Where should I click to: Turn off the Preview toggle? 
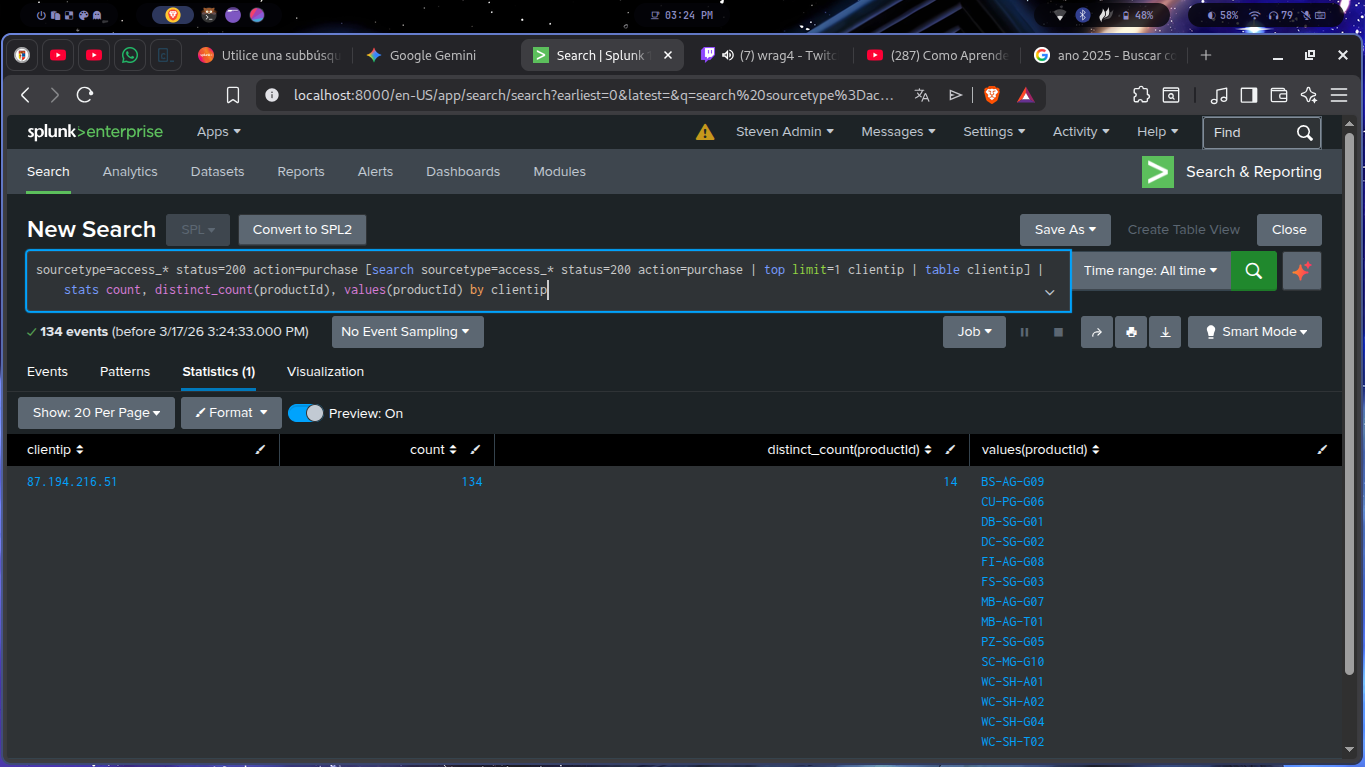pyautogui.click(x=305, y=412)
